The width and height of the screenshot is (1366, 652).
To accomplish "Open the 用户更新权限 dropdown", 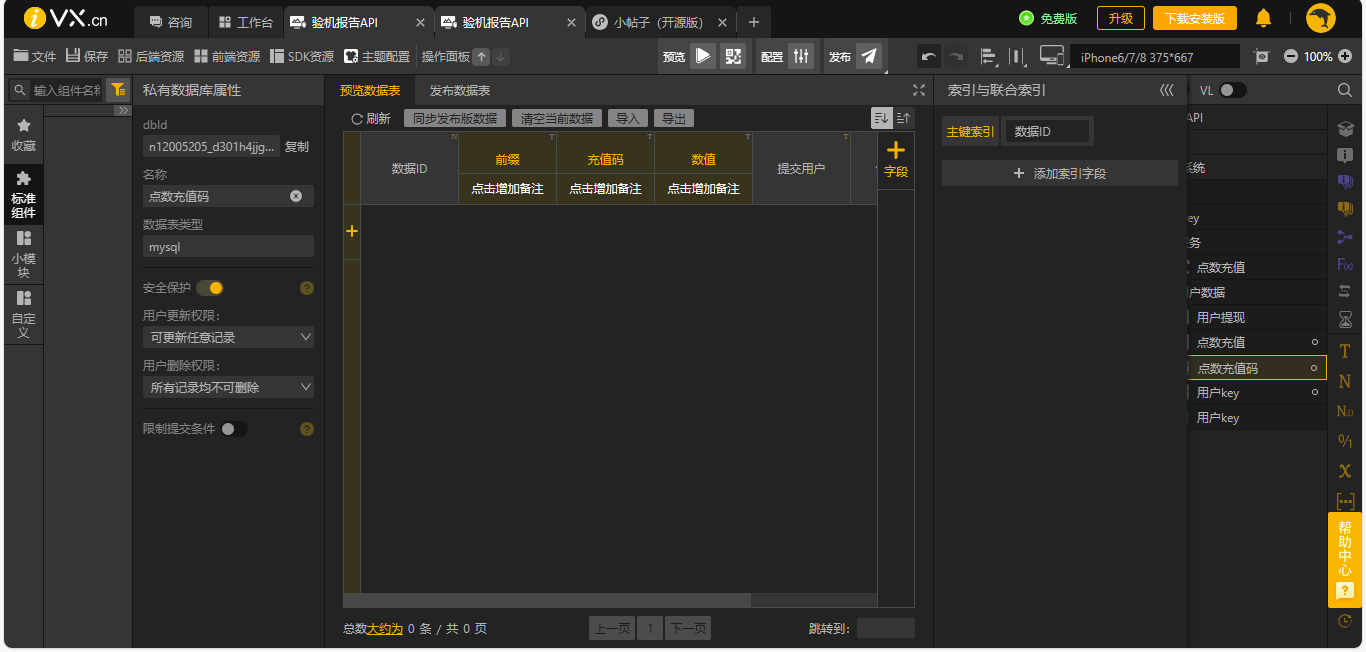I will (228, 338).
